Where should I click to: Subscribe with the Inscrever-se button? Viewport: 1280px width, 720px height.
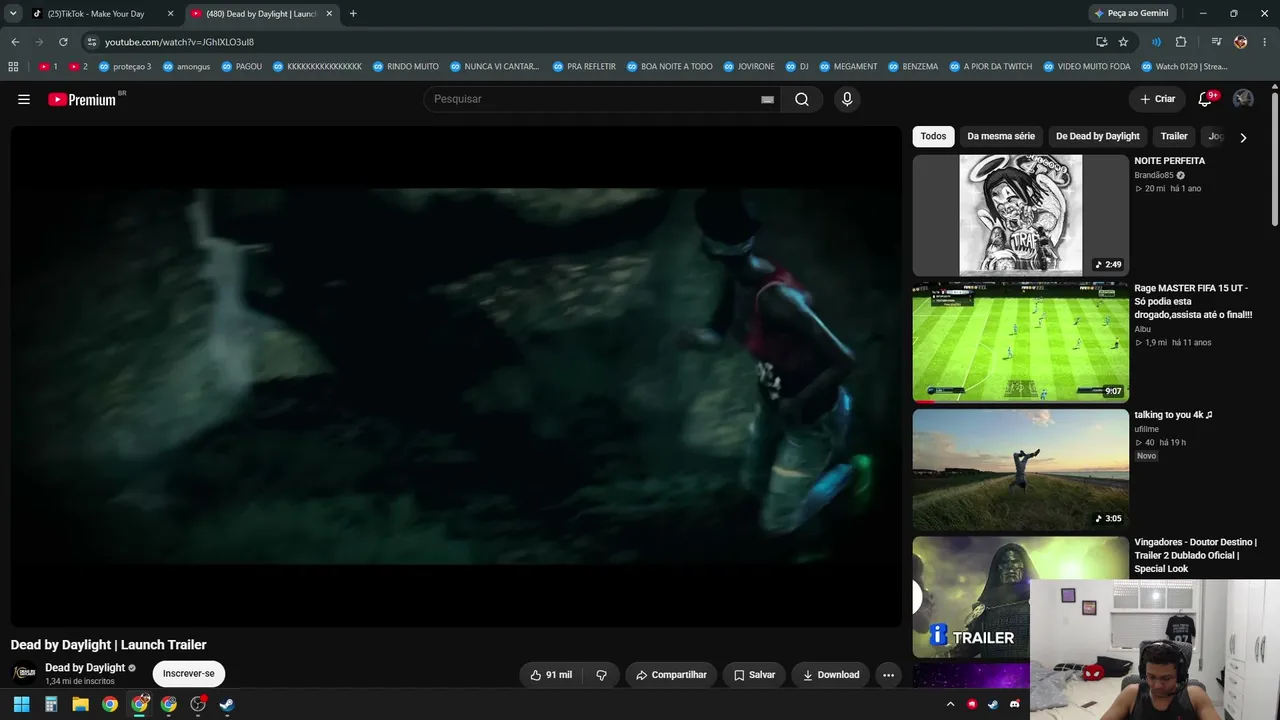pos(189,674)
